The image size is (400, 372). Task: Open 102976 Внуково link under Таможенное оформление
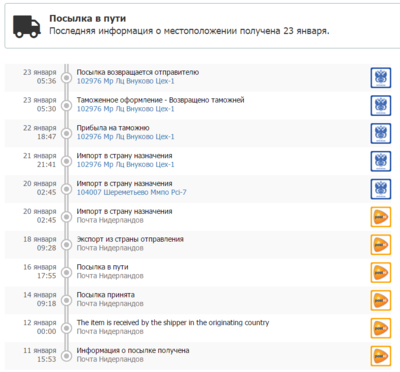[126, 109]
